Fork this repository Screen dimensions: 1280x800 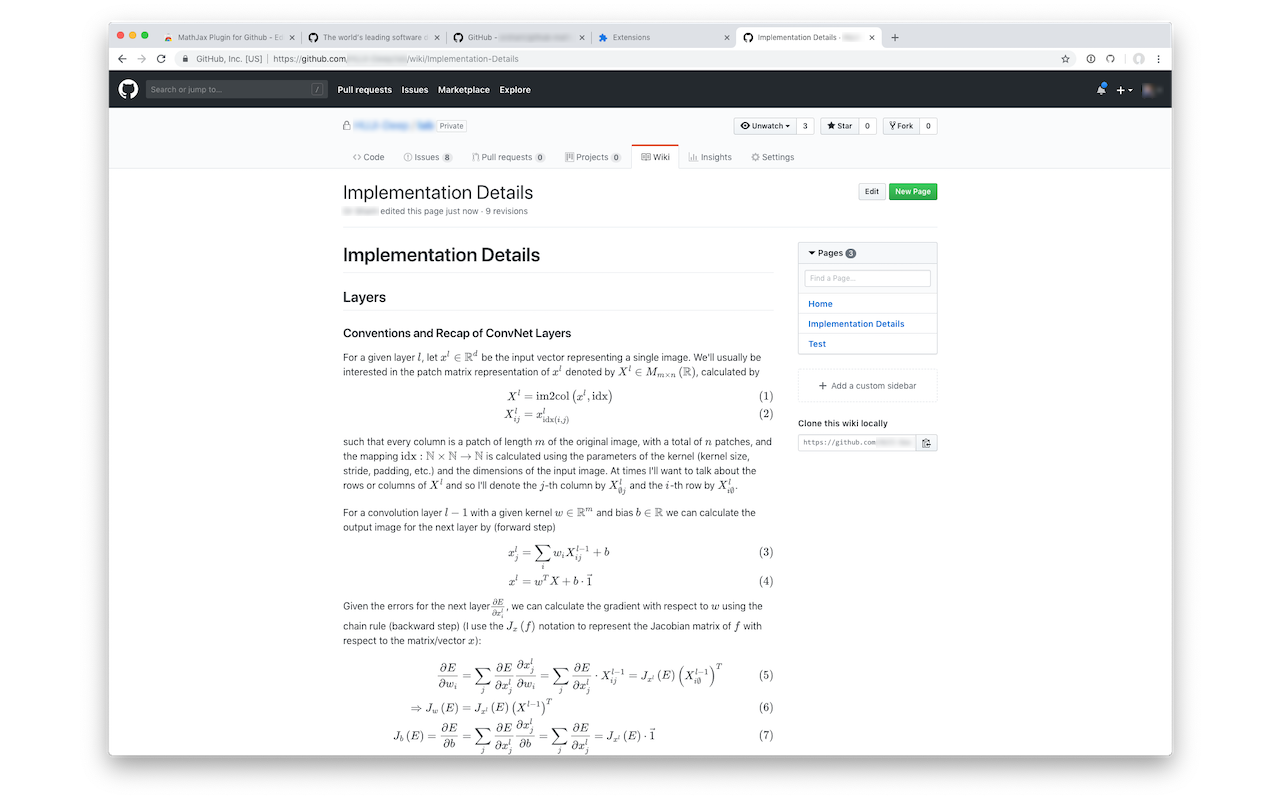coord(901,126)
